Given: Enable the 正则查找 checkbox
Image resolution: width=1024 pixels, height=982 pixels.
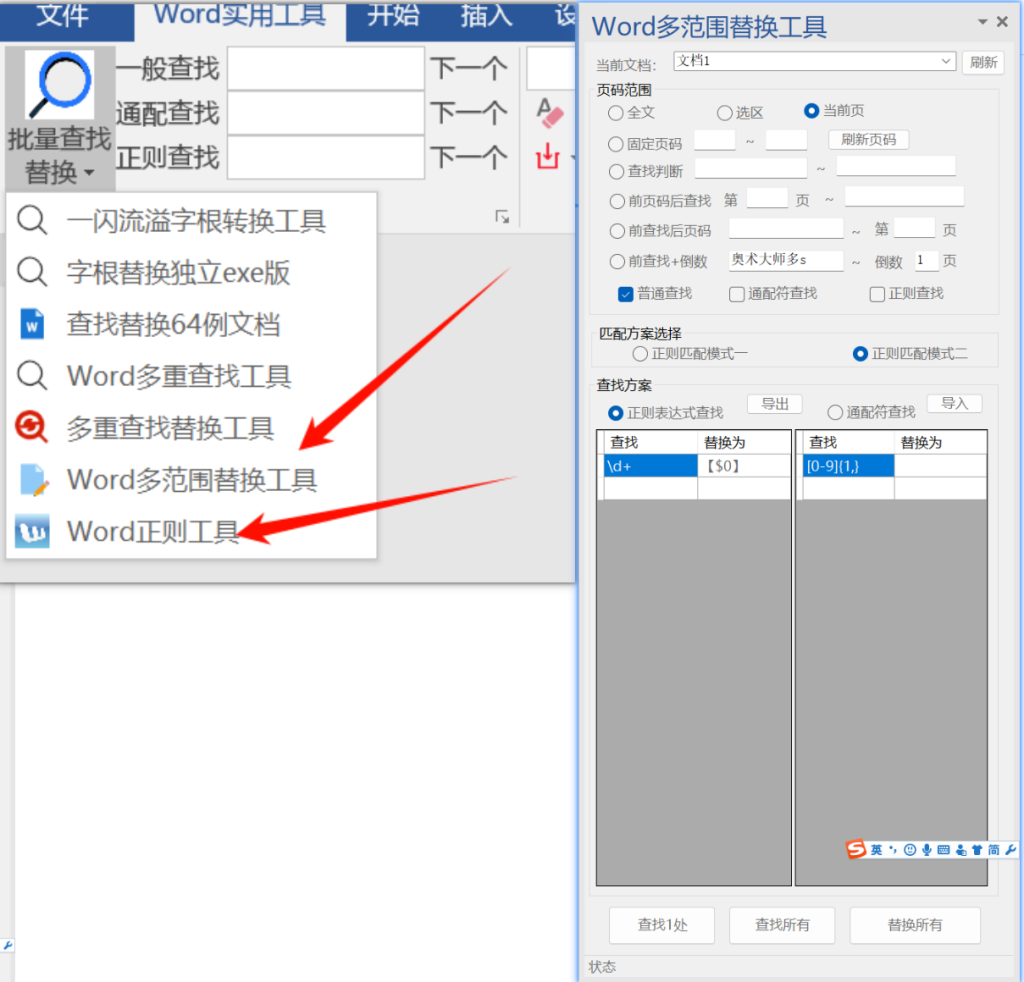Looking at the screenshot, I should coord(877,294).
